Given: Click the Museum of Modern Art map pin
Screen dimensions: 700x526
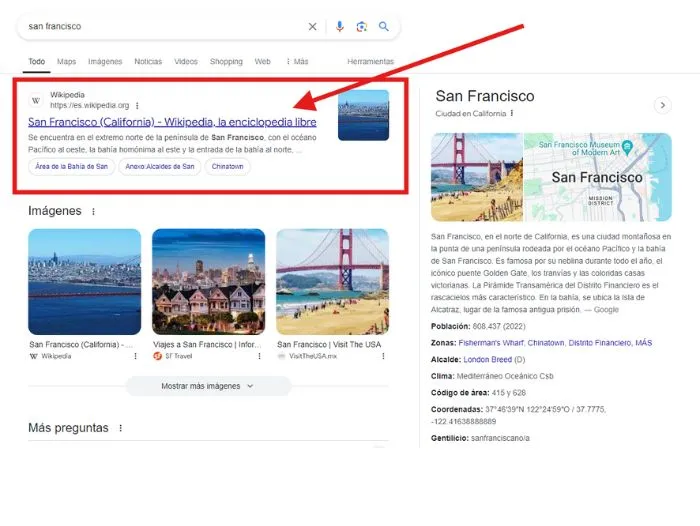Looking at the screenshot, I should point(627,147).
